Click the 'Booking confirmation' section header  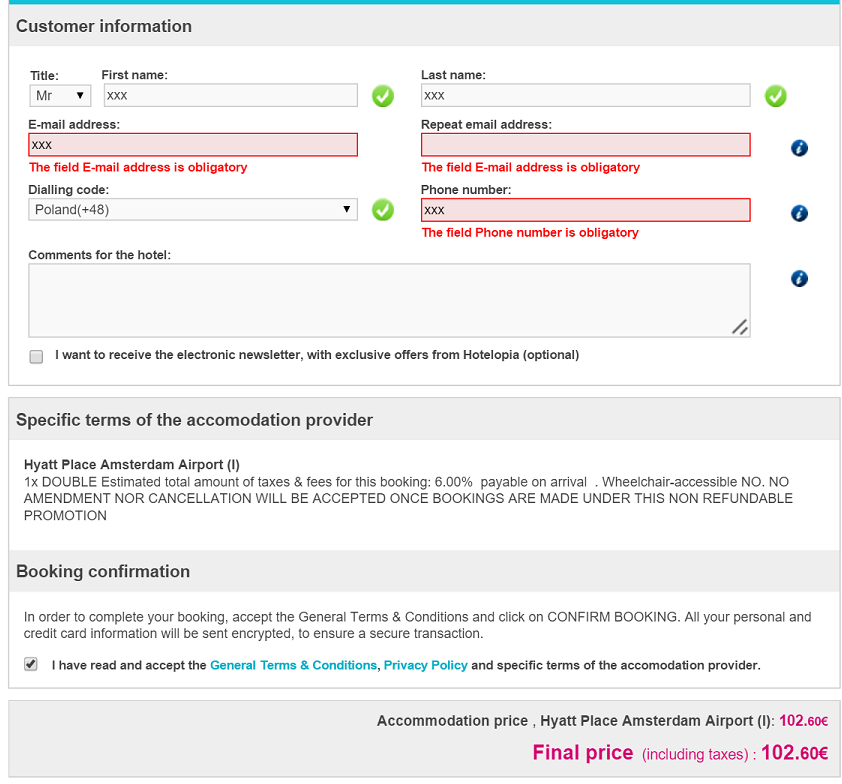coord(103,571)
